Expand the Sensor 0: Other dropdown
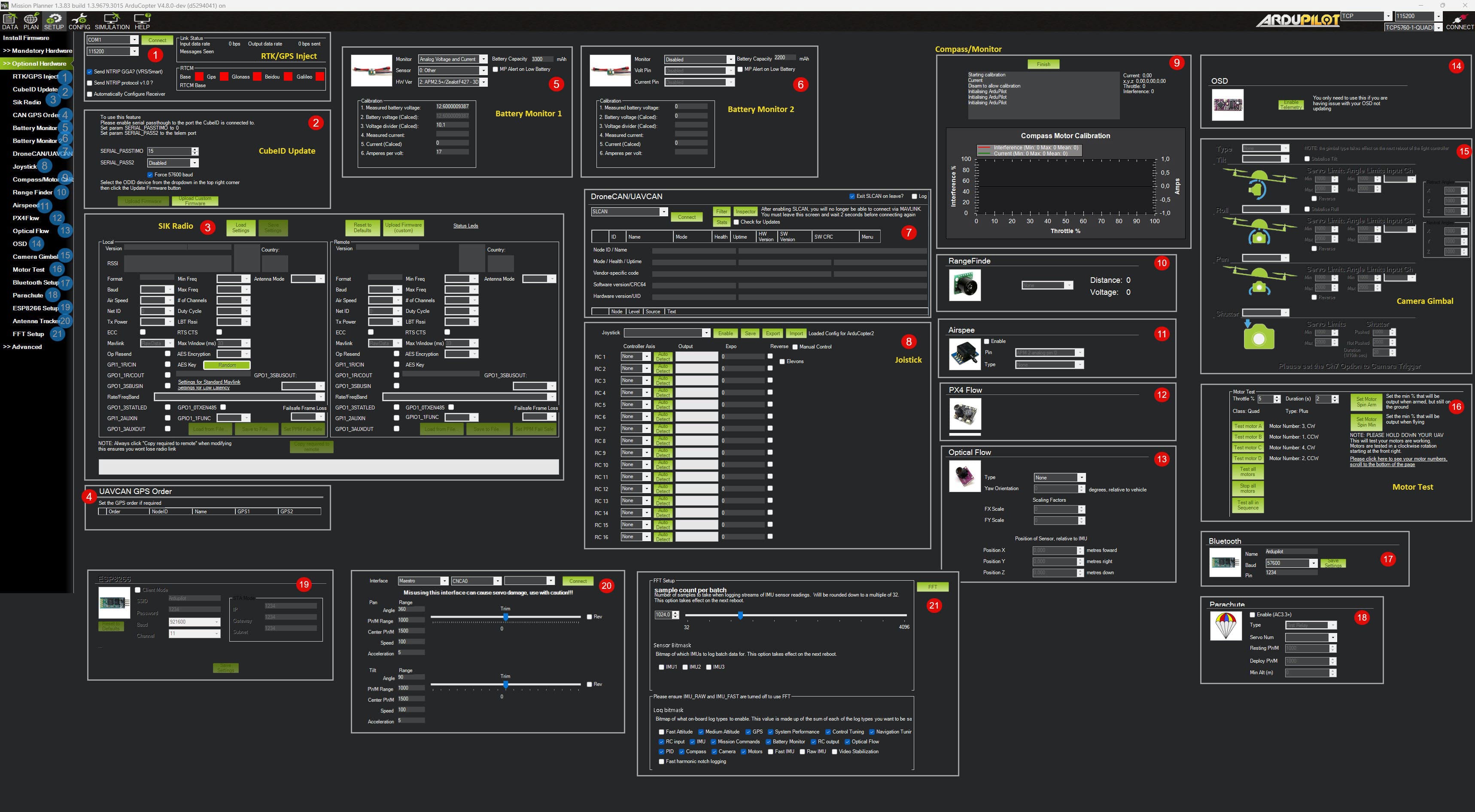 click(452, 70)
